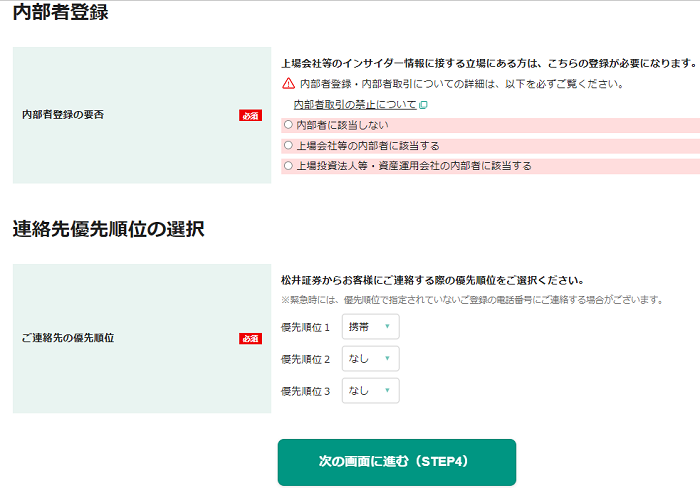Image resolution: width=700 pixels, height=488 pixels.
Task: Click the 優先順位 3 label text
Action: tap(305, 392)
